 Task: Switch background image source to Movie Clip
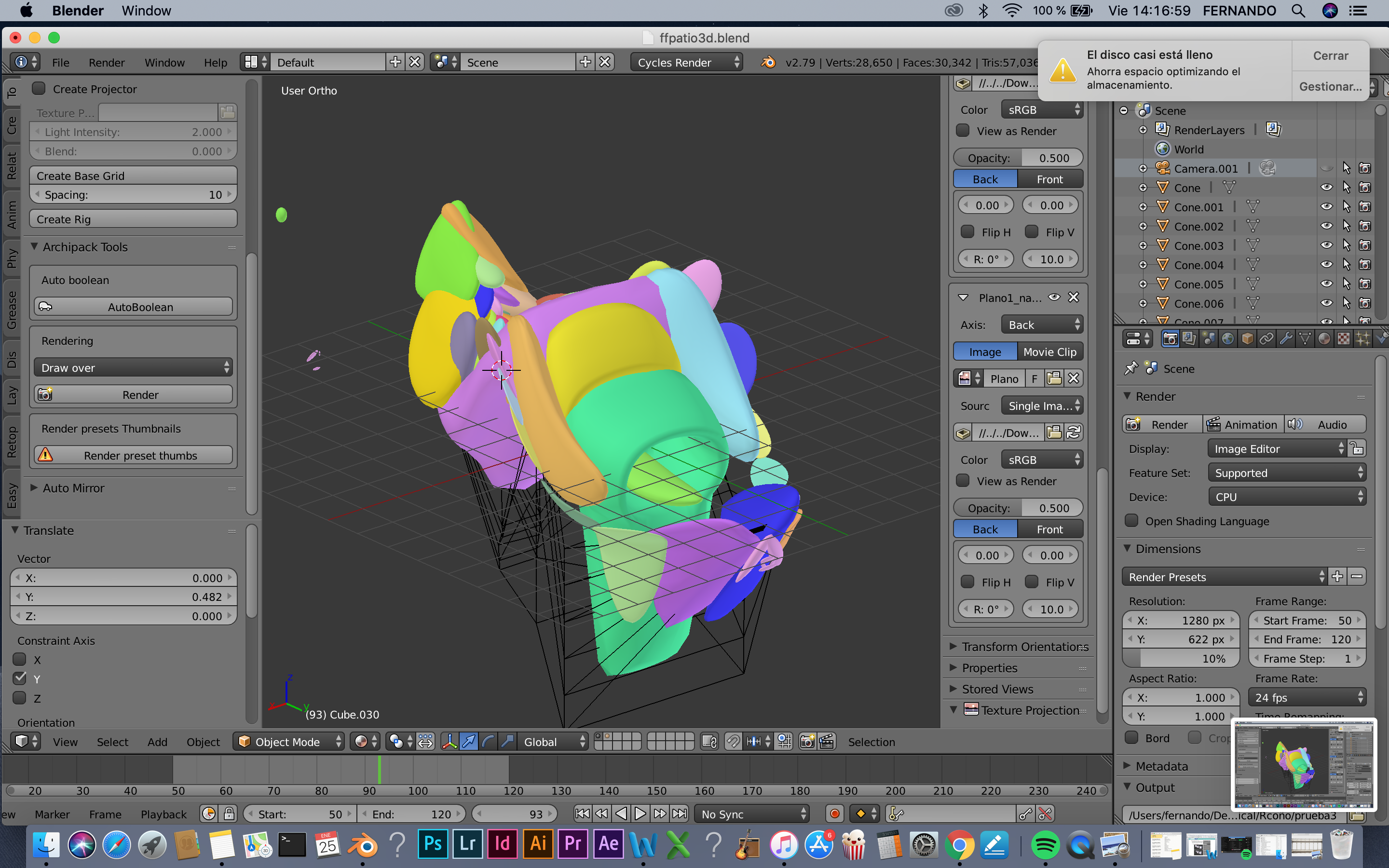[x=1049, y=352]
